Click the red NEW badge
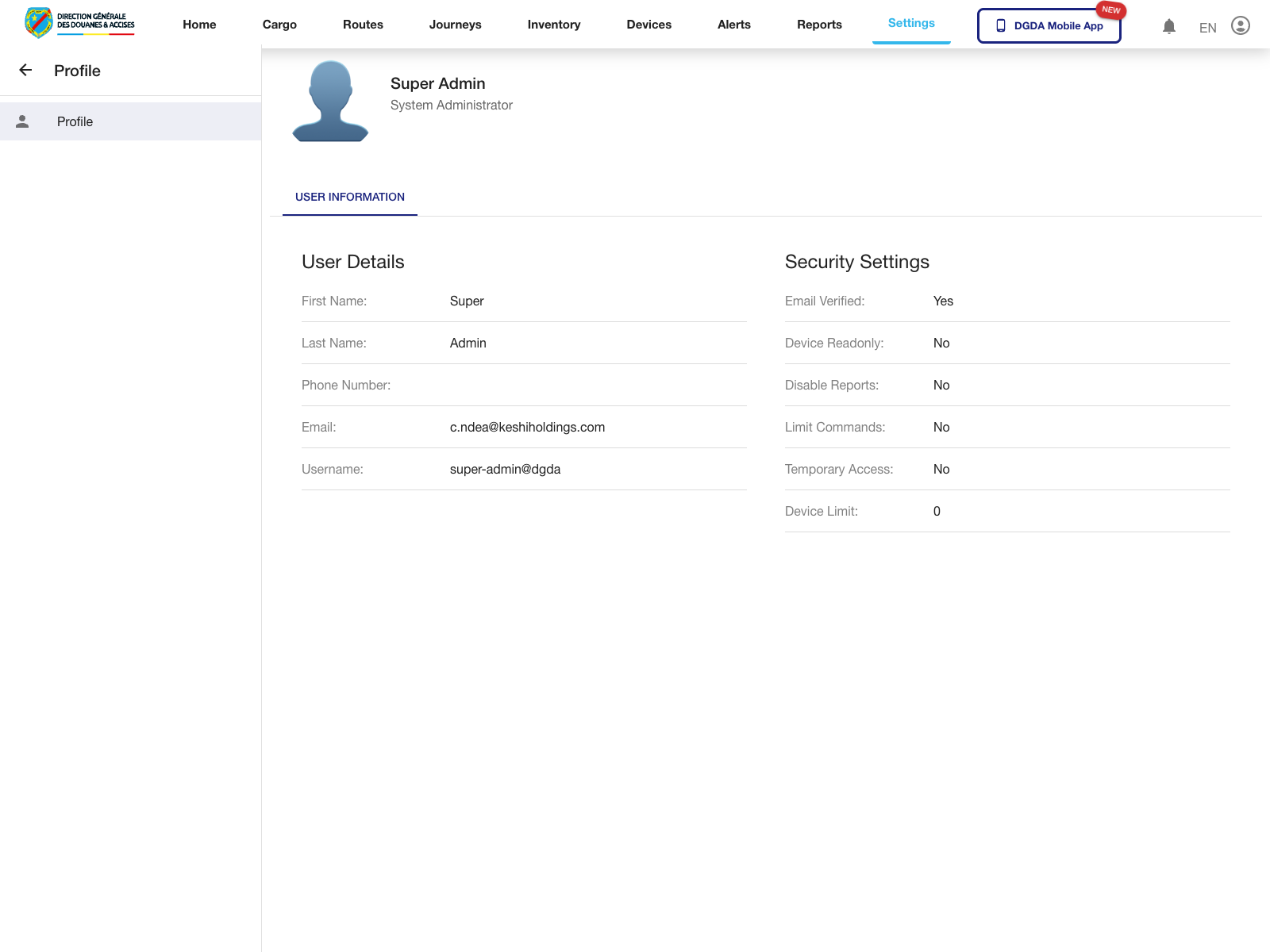1270x952 pixels. pos(1111,10)
